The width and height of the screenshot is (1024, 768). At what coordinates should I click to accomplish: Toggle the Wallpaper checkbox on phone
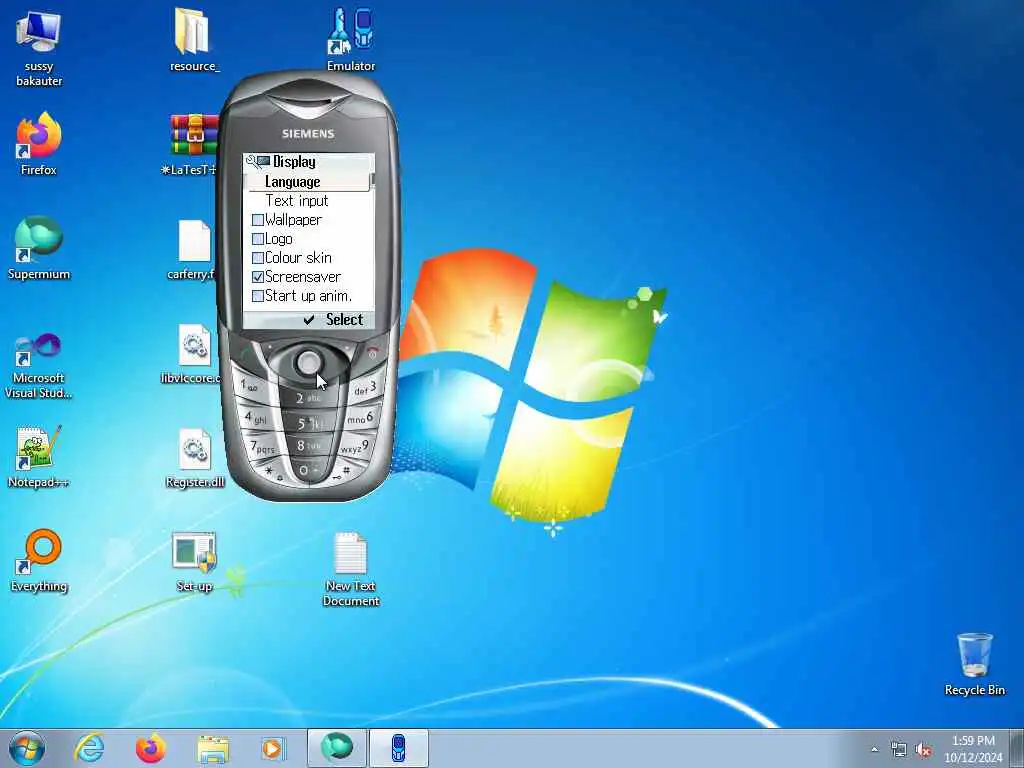[x=258, y=220]
